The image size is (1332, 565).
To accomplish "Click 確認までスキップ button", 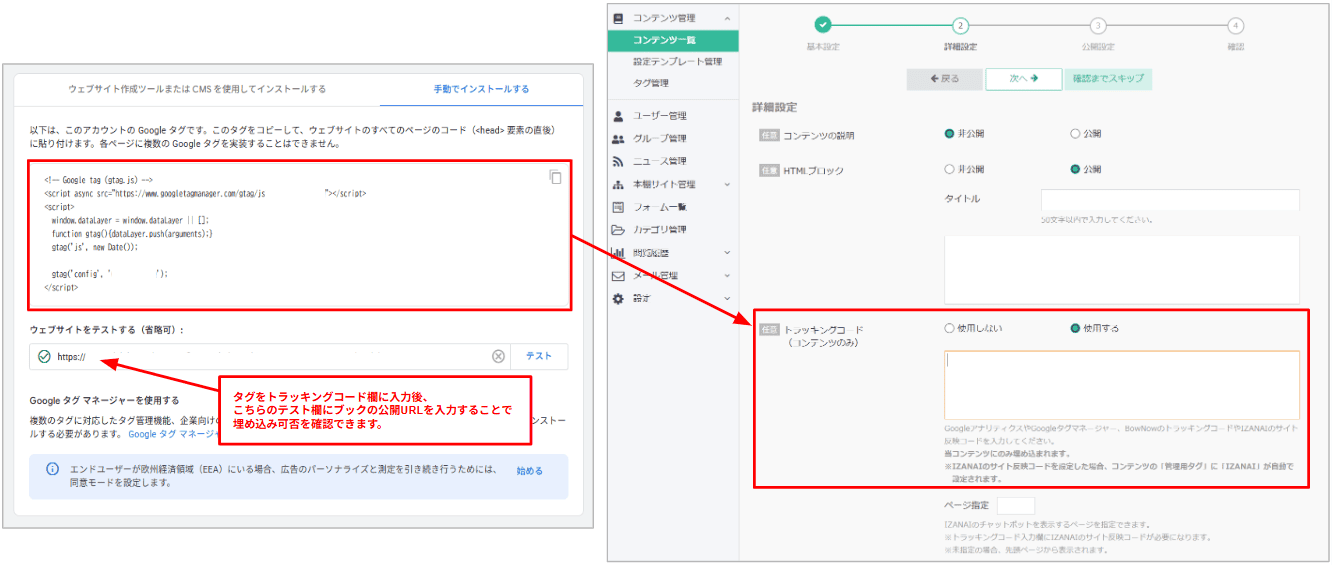I will click(x=1108, y=79).
